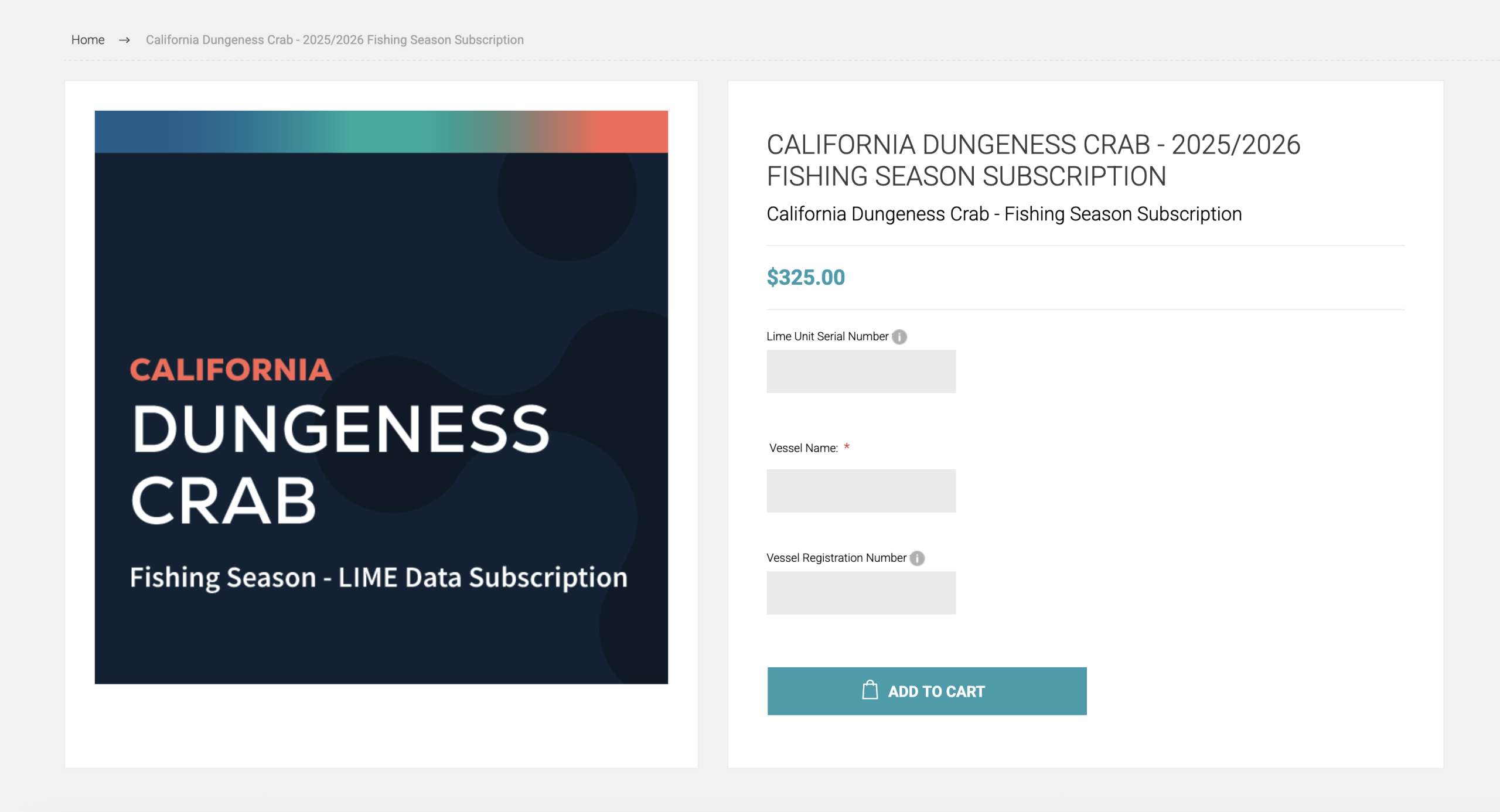
Task: Focus the Vessel Name input field
Action: pyautogui.click(x=861, y=491)
